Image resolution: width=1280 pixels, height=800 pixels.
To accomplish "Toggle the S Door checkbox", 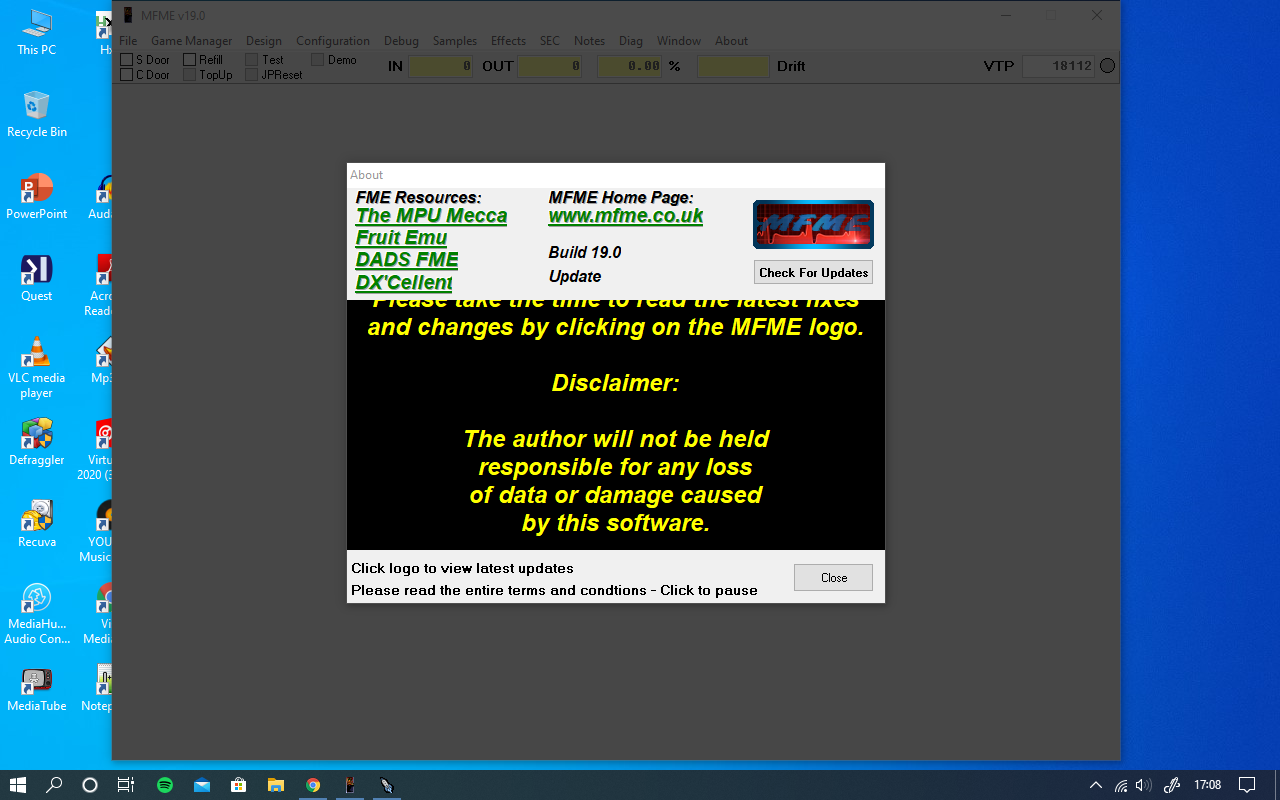I will (x=127, y=60).
